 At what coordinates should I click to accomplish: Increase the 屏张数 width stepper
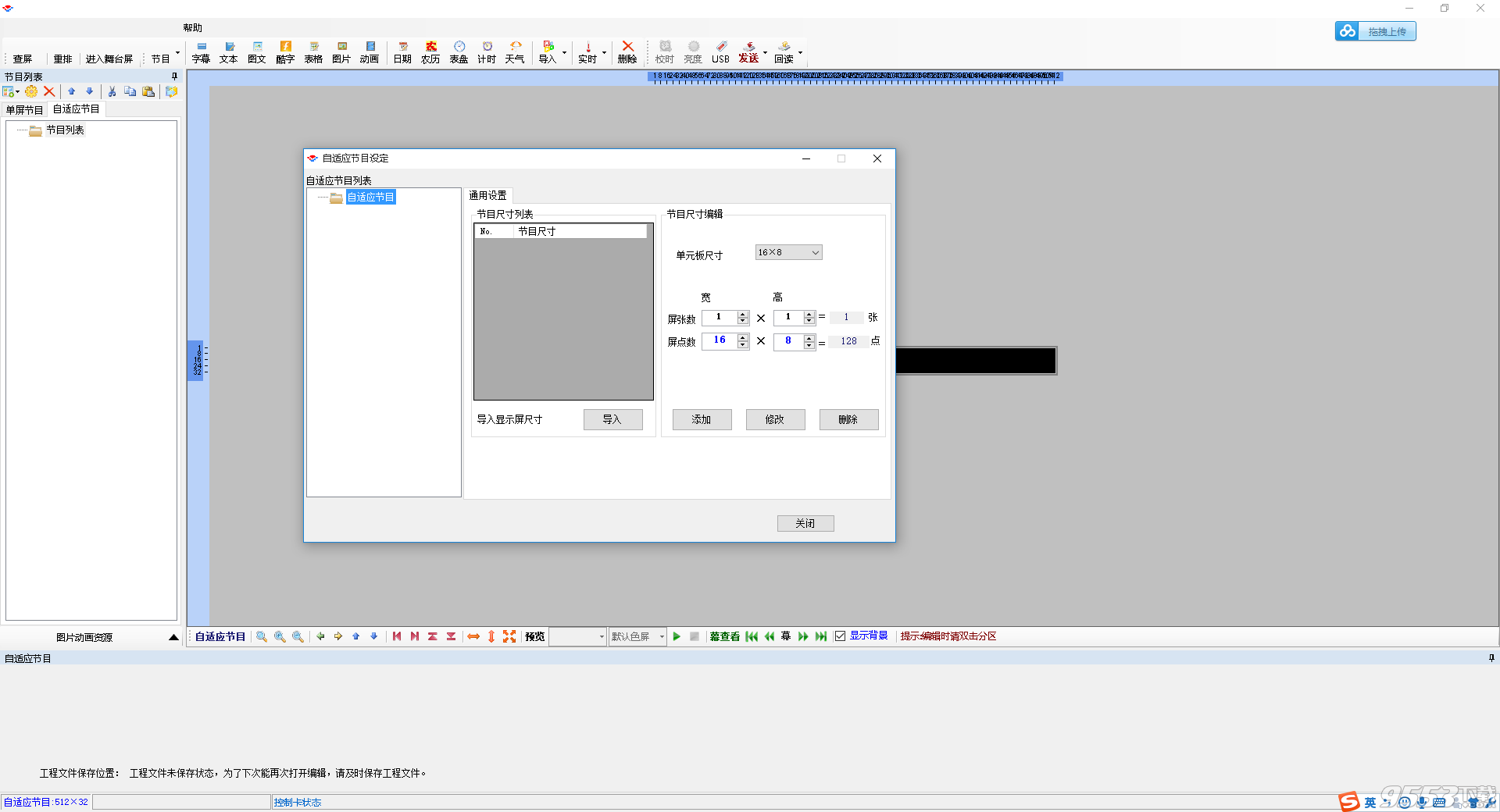pyautogui.click(x=743, y=315)
